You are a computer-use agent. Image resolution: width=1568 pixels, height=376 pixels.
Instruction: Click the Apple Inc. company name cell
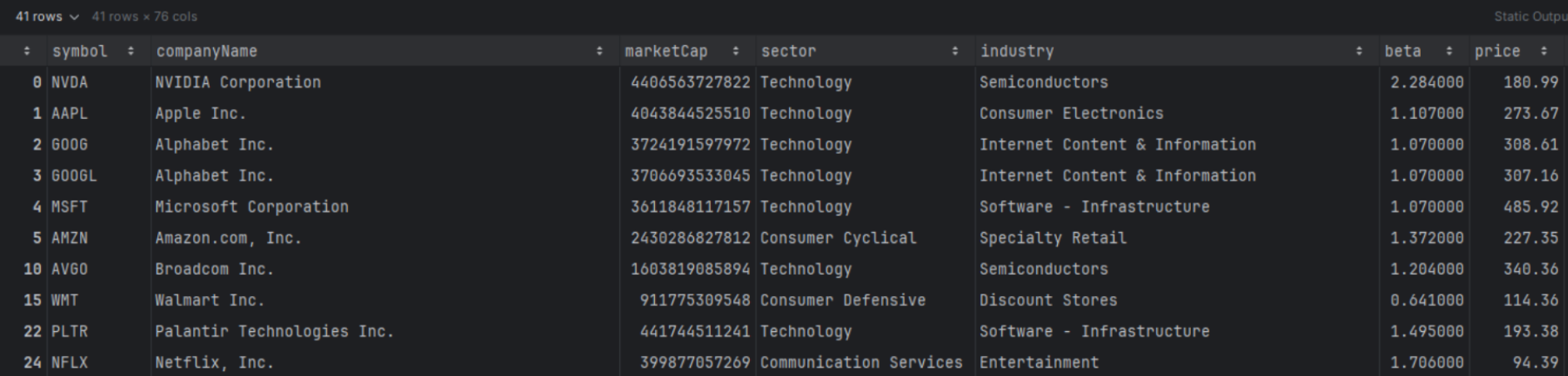click(201, 114)
